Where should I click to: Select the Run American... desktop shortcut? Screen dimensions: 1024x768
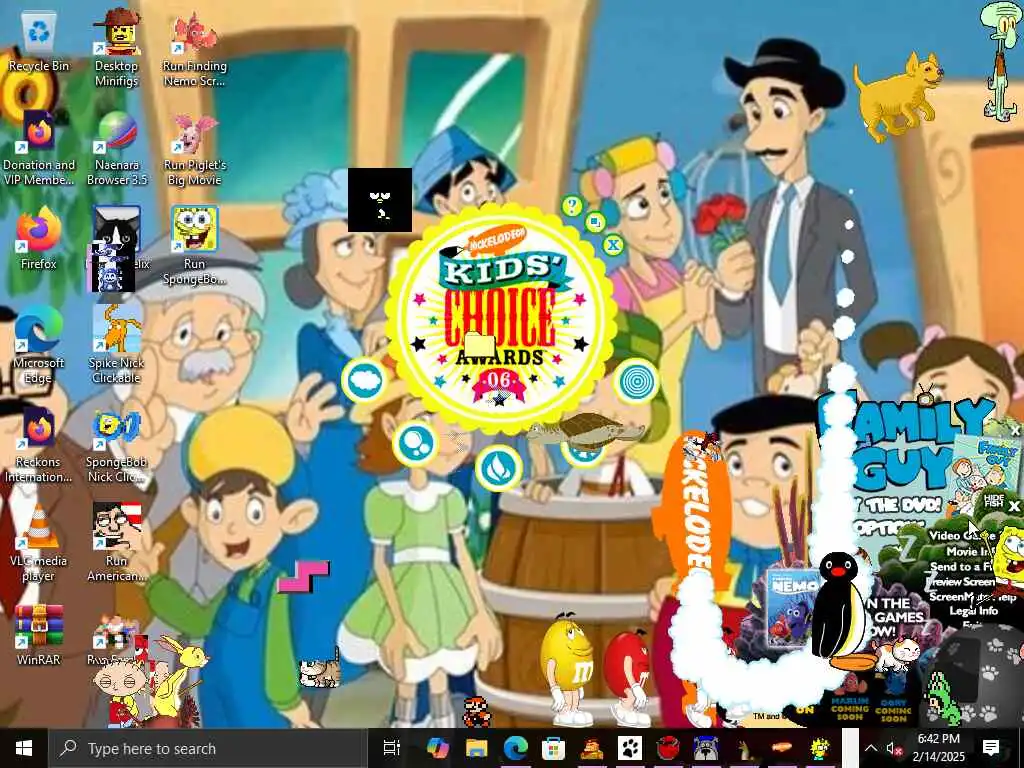(x=116, y=543)
